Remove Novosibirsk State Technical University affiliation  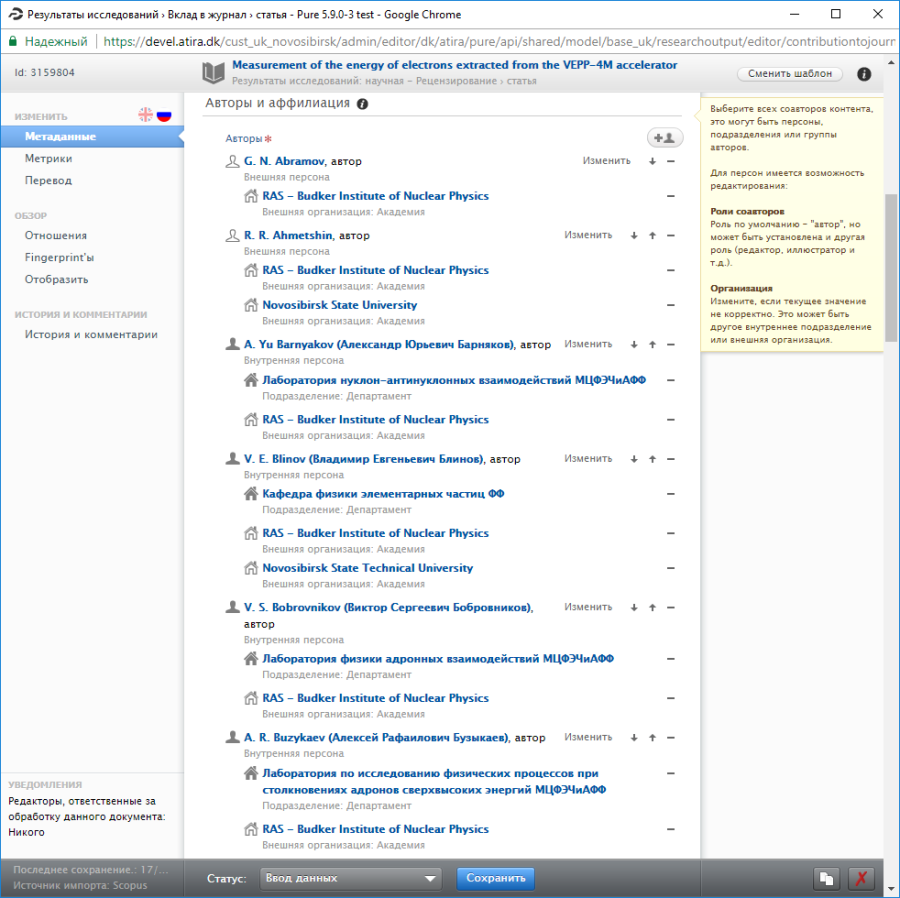pyautogui.click(x=670, y=568)
